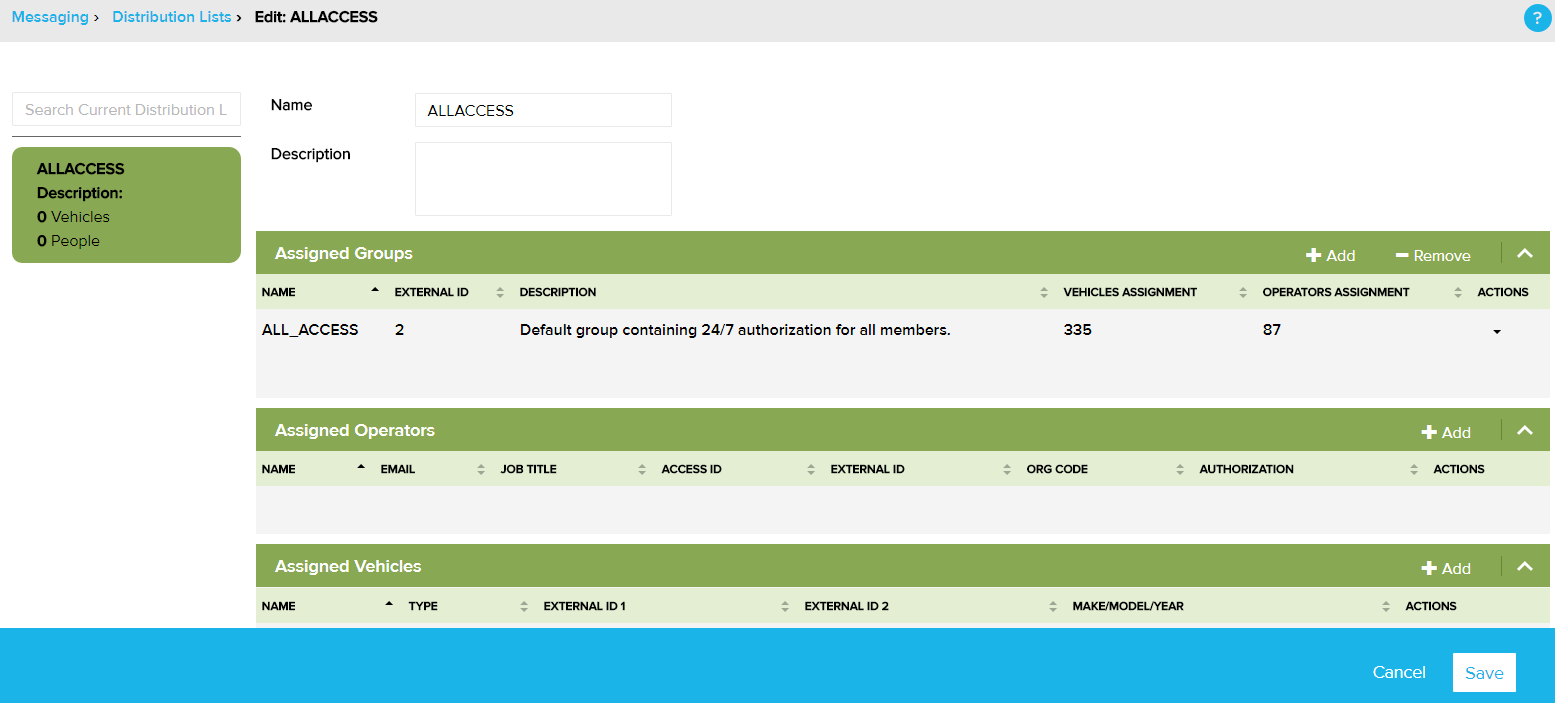The image size is (1555, 703).
Task: Click the Add icon in Assigned Operators header
Action: (x=1446, y=432)
